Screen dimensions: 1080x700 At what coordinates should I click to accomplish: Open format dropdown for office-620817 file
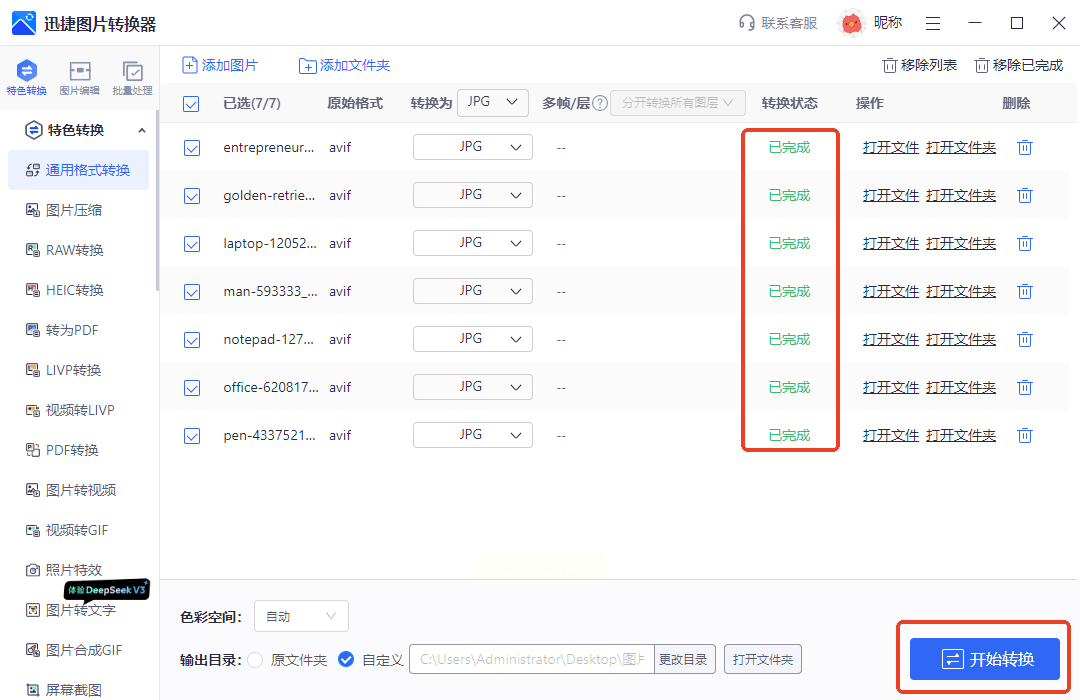point(472,387)
